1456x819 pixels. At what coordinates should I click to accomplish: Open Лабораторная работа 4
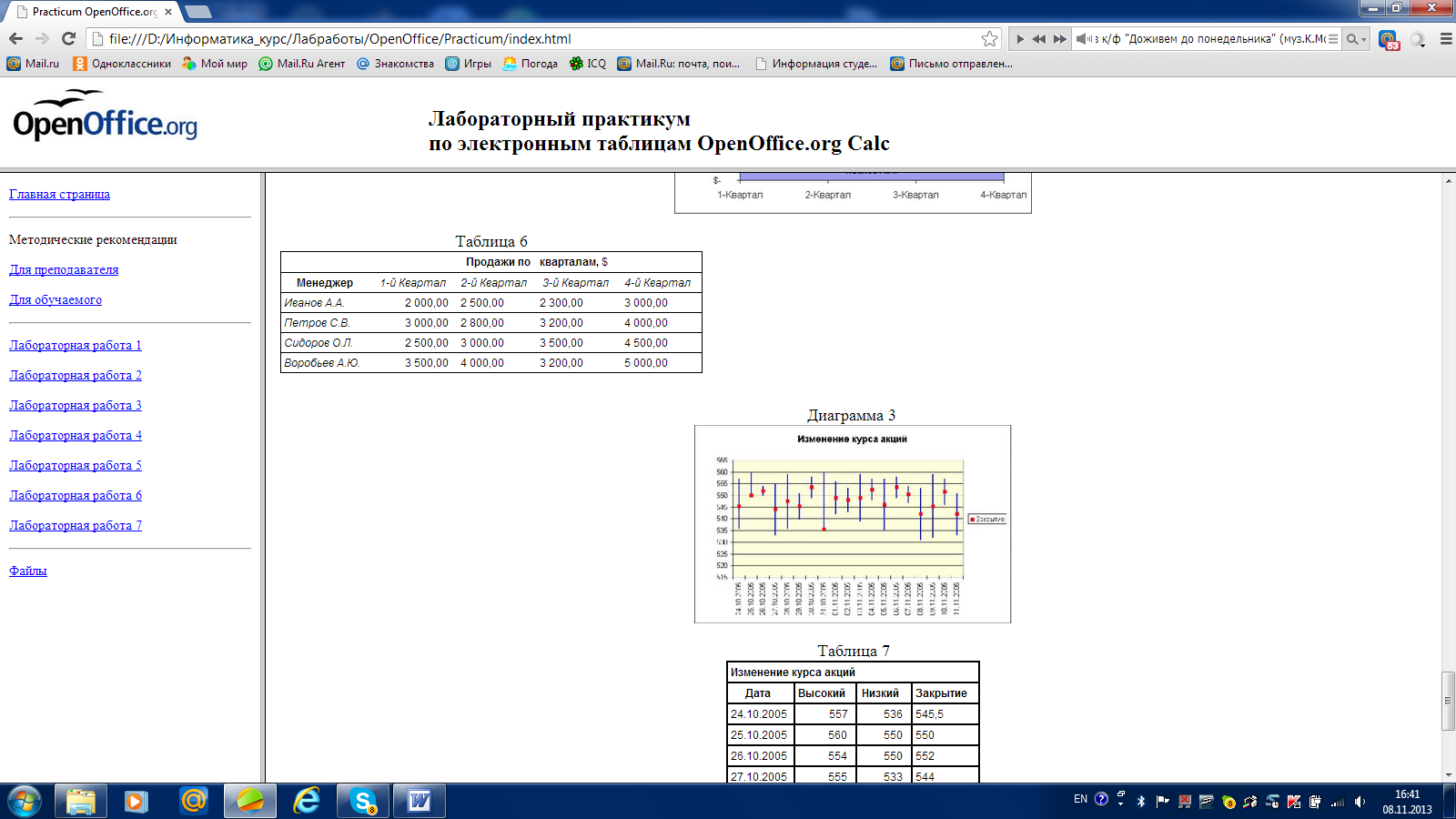(76, 435)
